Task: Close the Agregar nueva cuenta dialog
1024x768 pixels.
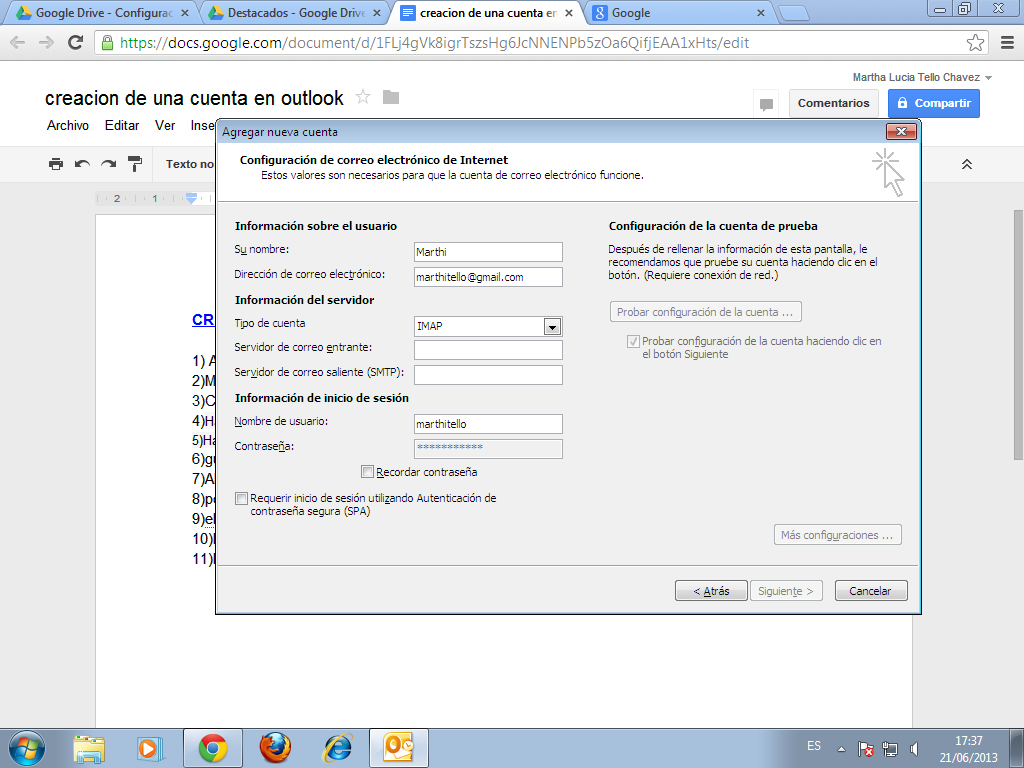Action: coord(901,131)
